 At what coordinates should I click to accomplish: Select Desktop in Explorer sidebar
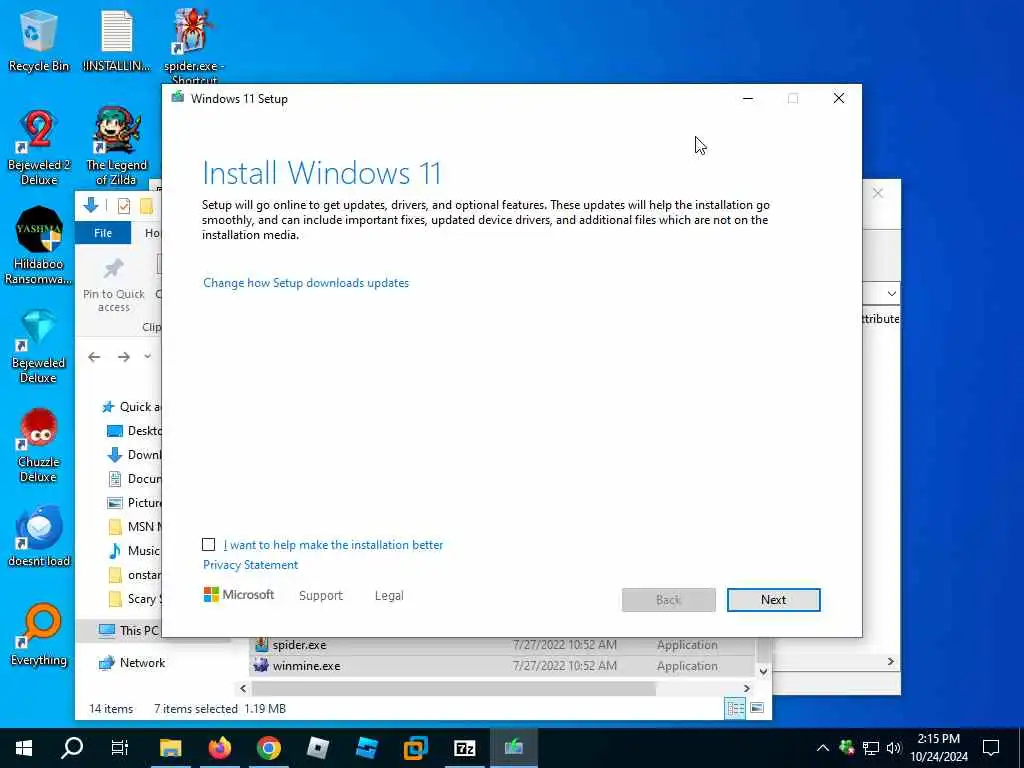pyautogui.click(x=133, y=431)
